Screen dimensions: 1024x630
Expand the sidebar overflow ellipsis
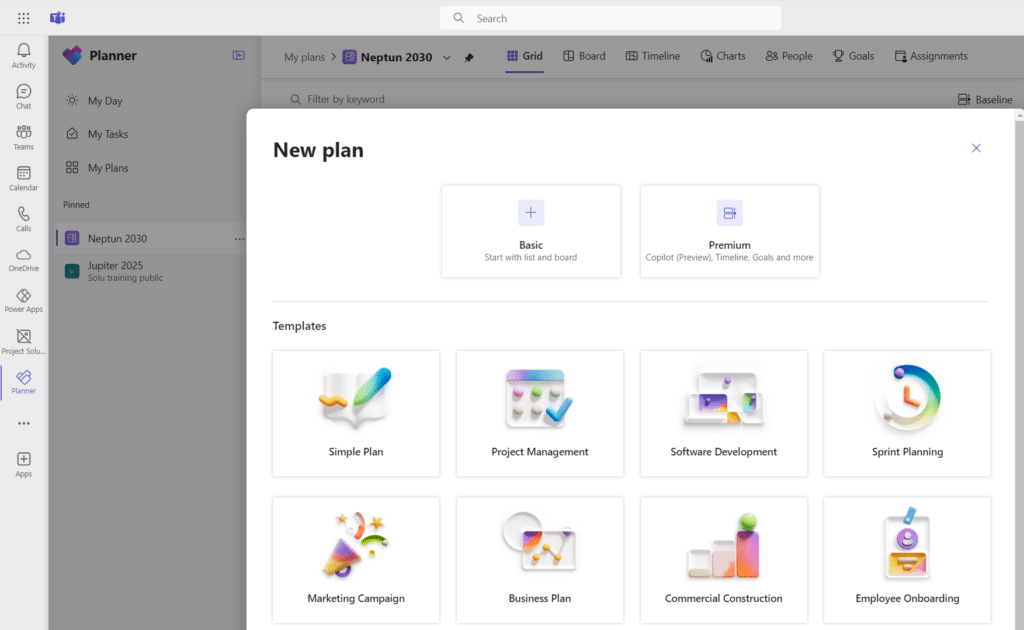click(23, 423)
